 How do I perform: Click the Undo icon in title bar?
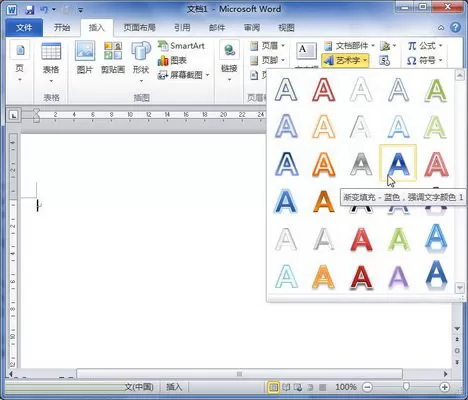pyautogui.click(x=44, y=10)
